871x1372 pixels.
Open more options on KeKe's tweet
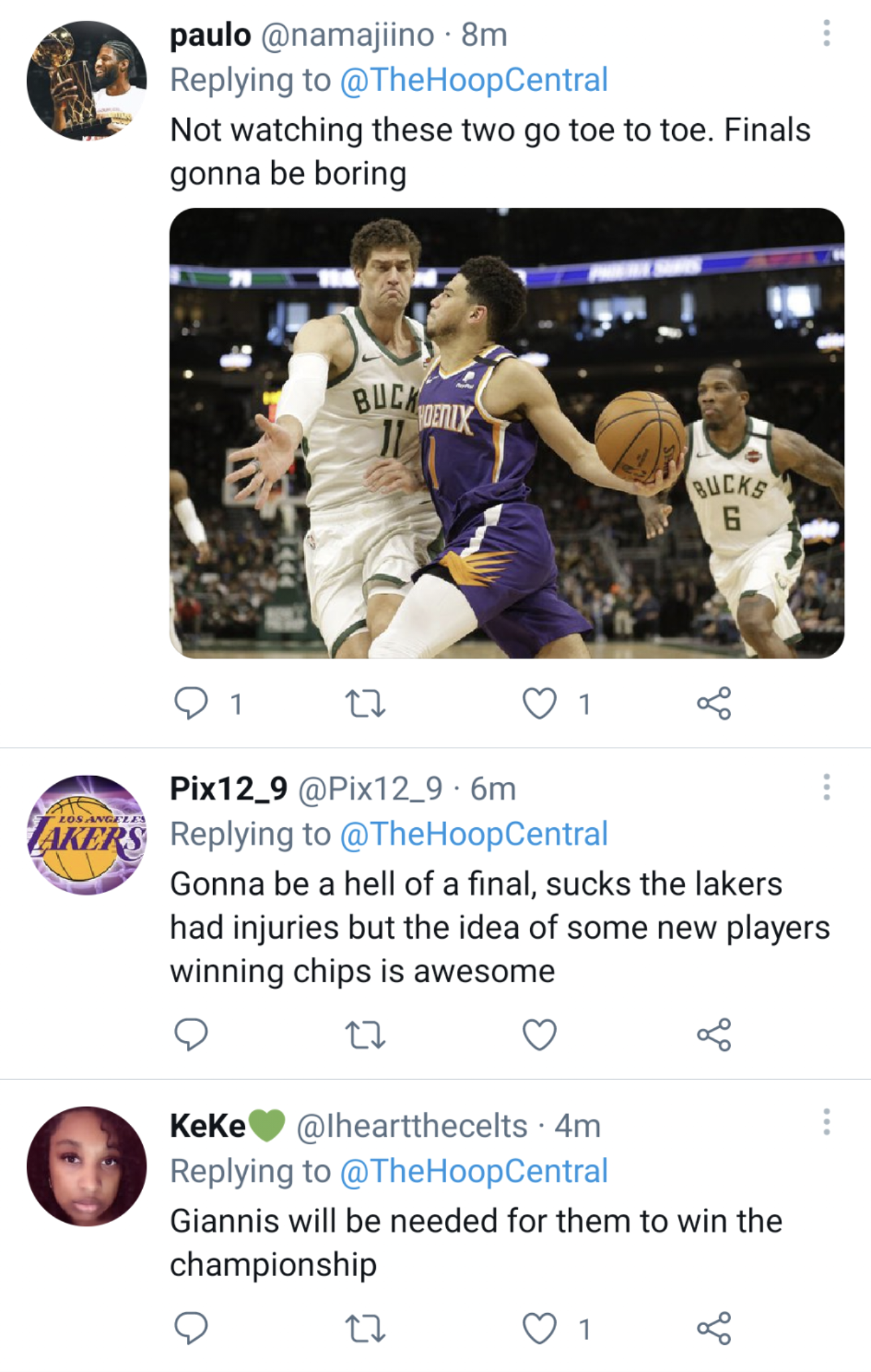(x=827, y=1121)
